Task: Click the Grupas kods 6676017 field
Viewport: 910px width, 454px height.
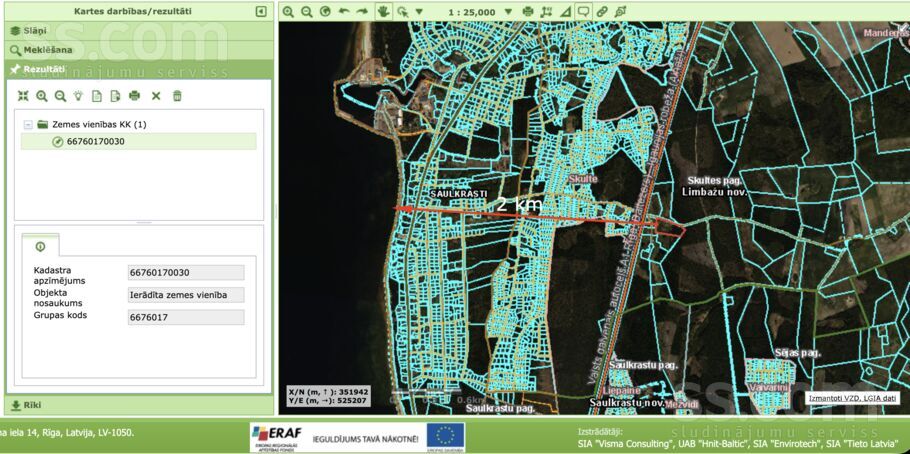Action: tap(186, 317)
